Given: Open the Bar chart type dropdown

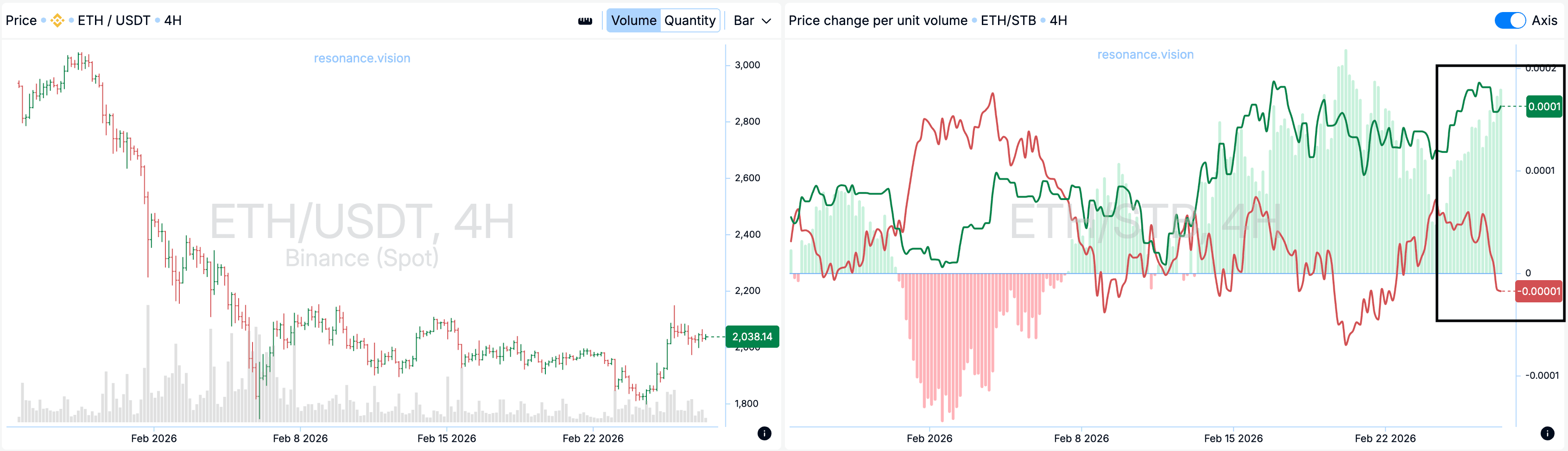Looking at the screenshot, I should coord(752,21).
